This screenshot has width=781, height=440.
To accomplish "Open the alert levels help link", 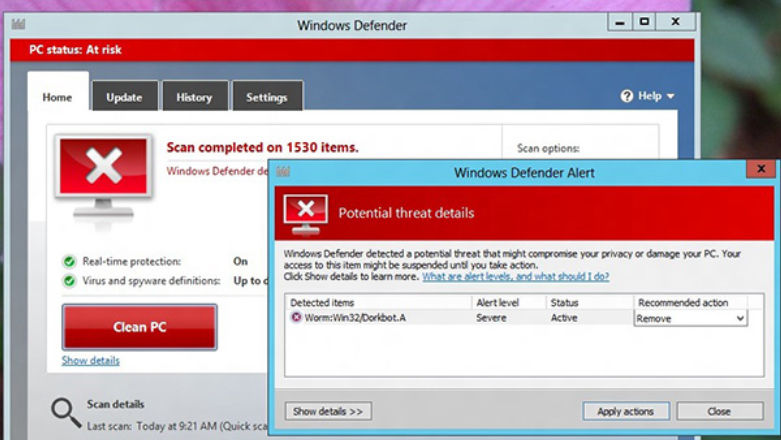I will pyautogui.click(x=516, y=276).
